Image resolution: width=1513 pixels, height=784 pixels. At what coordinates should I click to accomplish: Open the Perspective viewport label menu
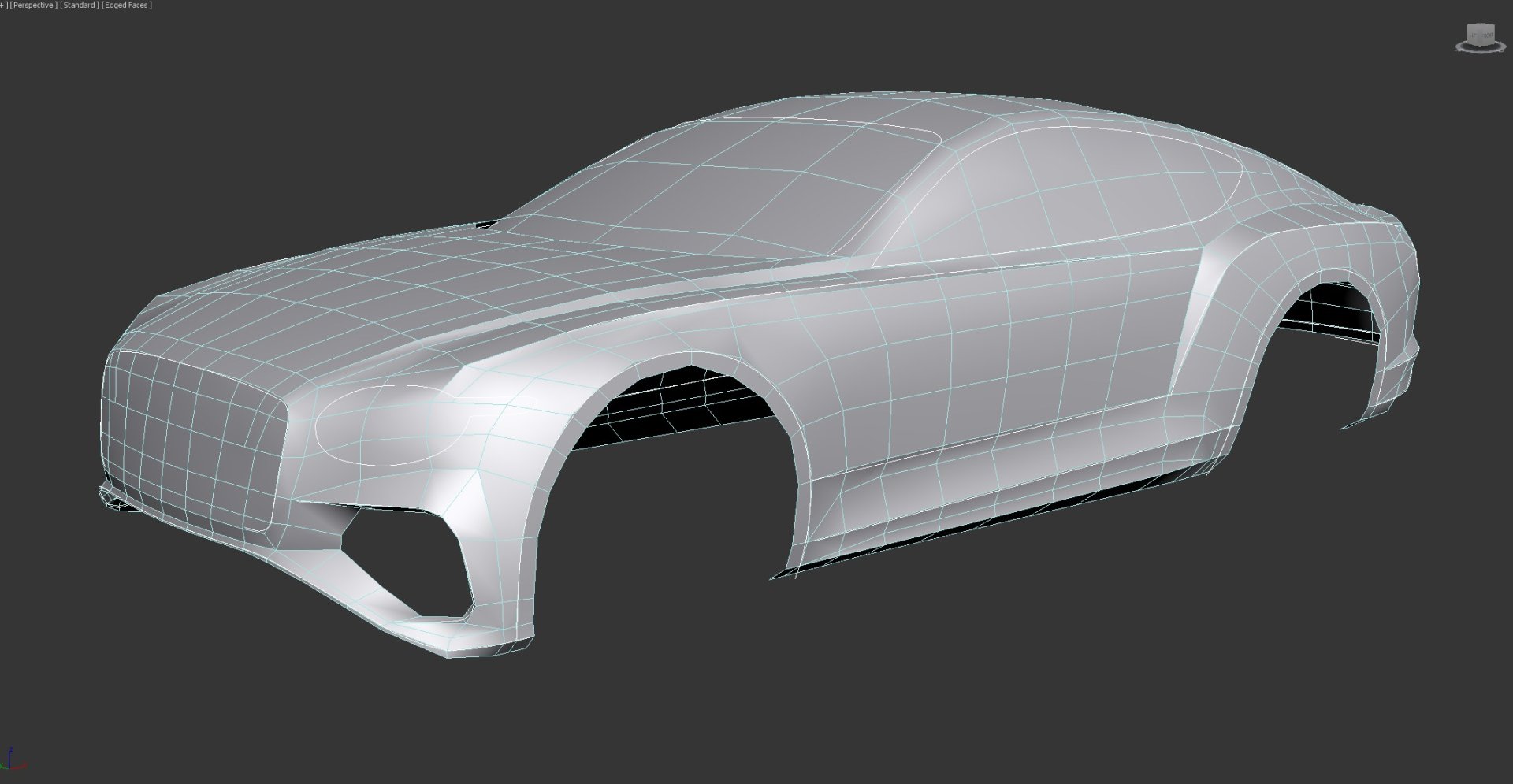(32, 6)
